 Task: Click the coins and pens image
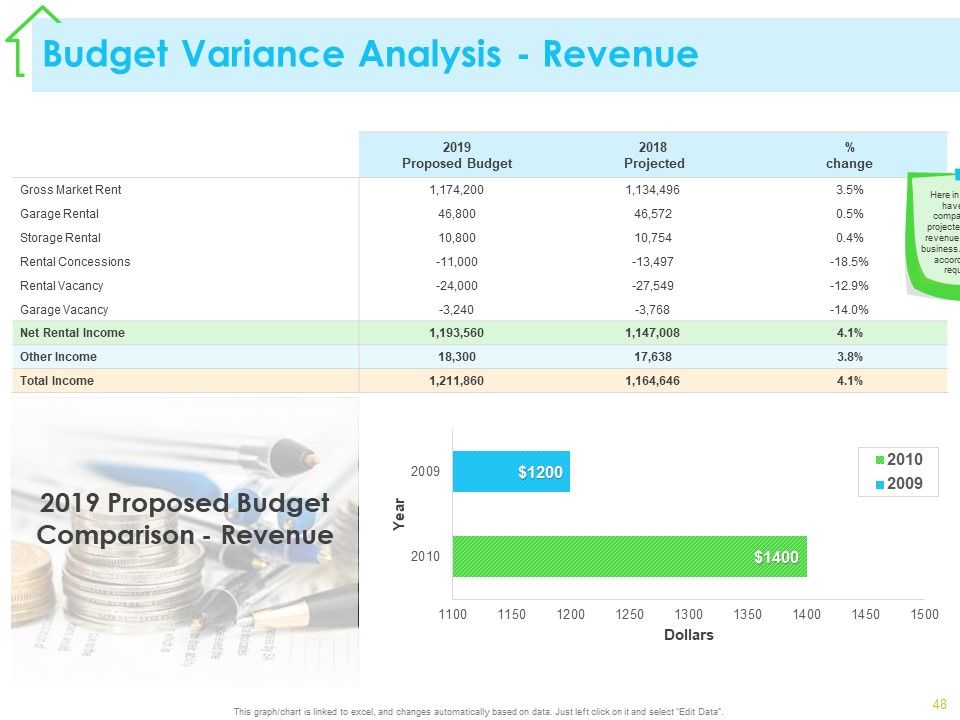(x=185, y=542)
